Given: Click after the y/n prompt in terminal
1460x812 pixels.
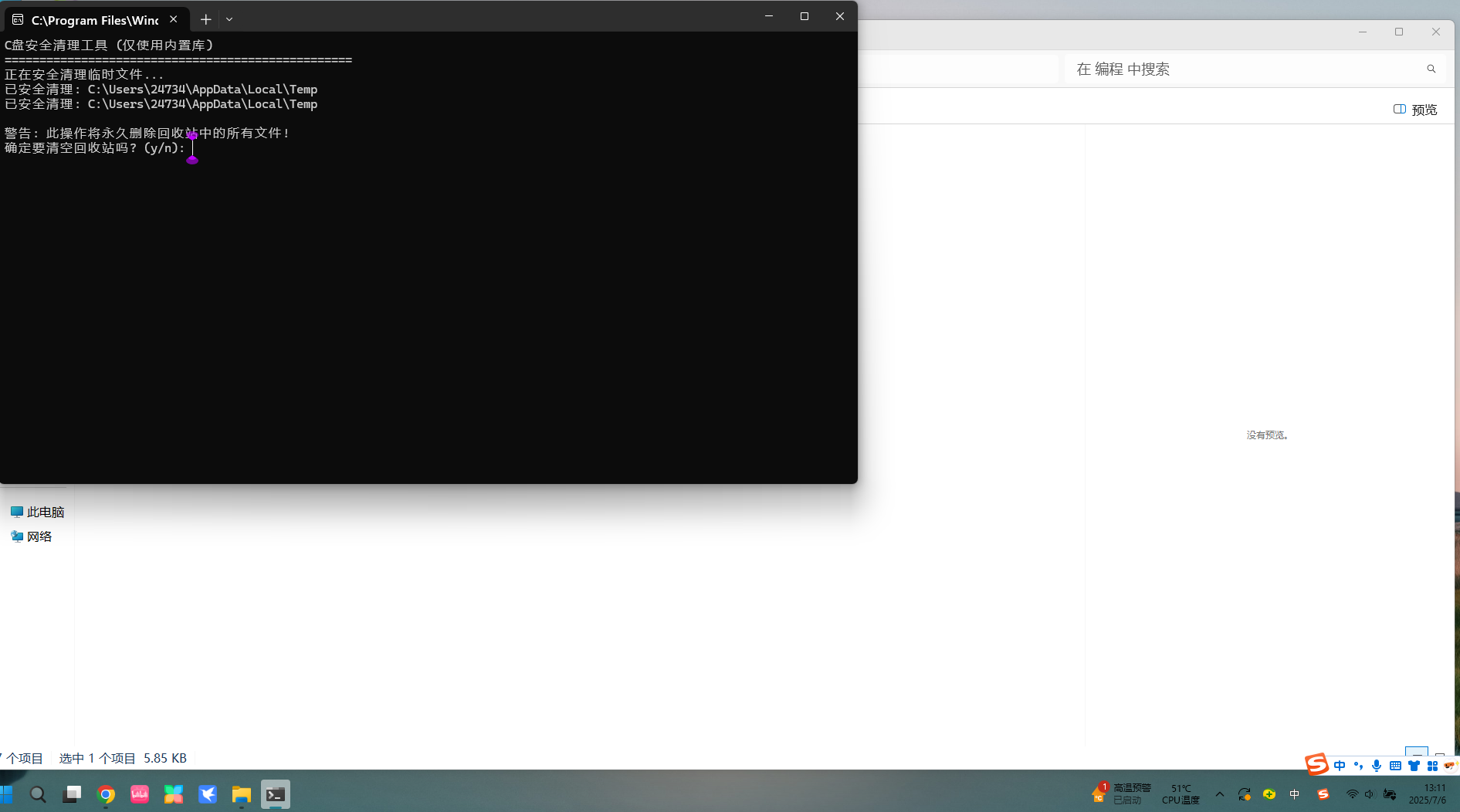Looking at the screenshot, I should coord(193,148).
